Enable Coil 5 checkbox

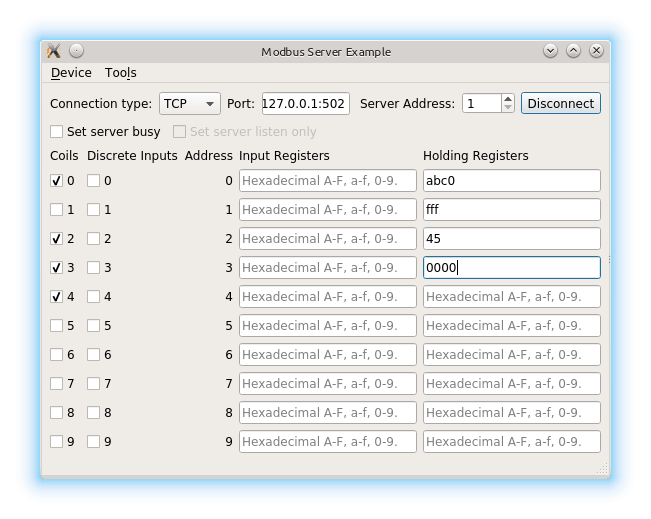[x=57, y=326]
